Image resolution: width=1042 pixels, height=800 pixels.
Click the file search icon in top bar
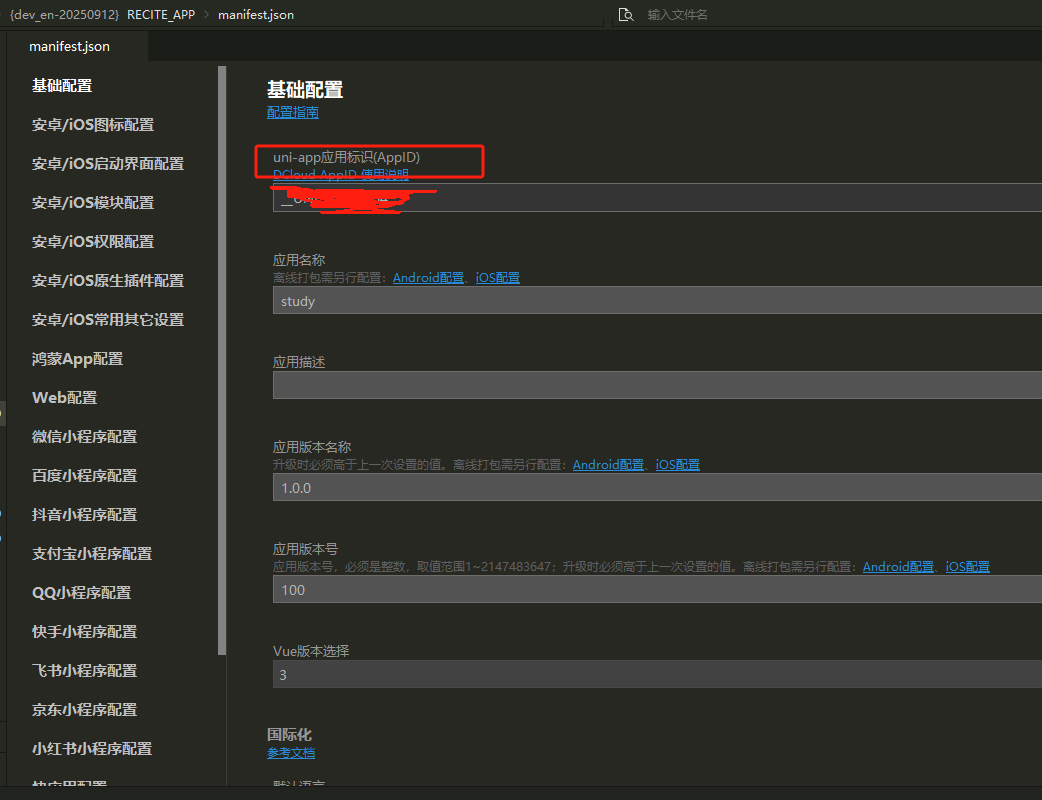pos(625,15)
